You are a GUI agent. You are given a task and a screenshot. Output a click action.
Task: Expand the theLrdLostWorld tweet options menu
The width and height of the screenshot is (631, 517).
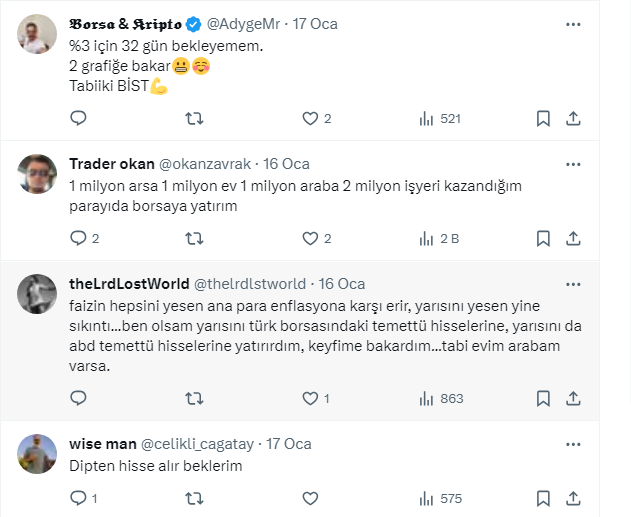click(x=572, y=284)
